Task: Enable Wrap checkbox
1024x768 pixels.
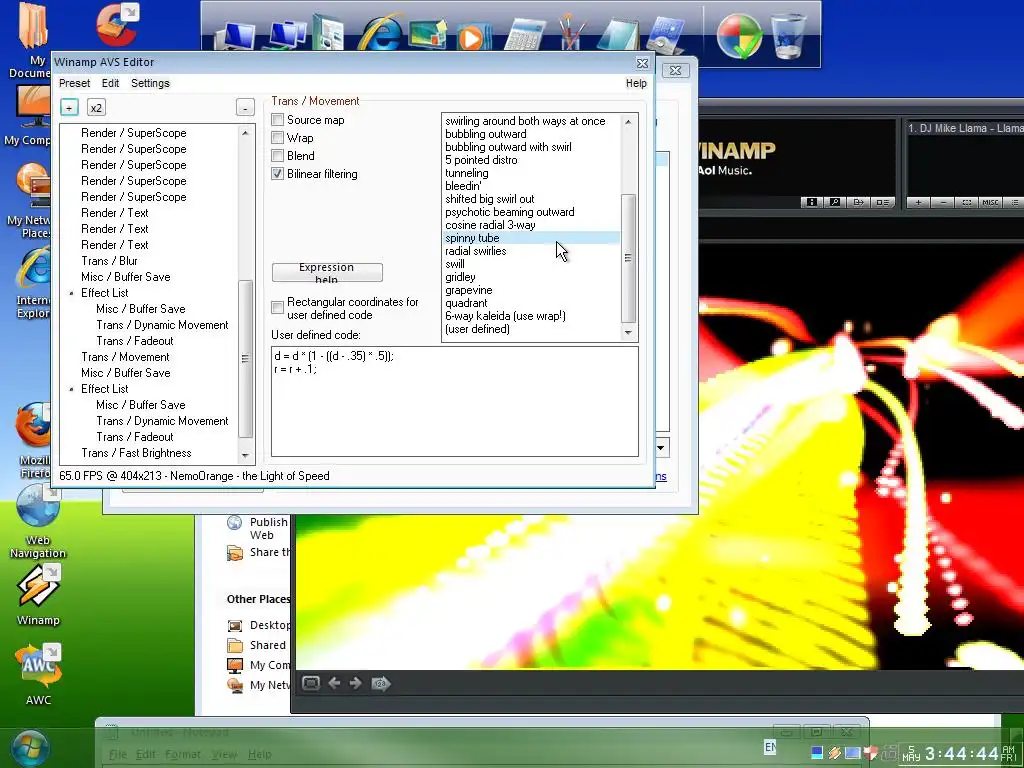Action: click(278, 138)
